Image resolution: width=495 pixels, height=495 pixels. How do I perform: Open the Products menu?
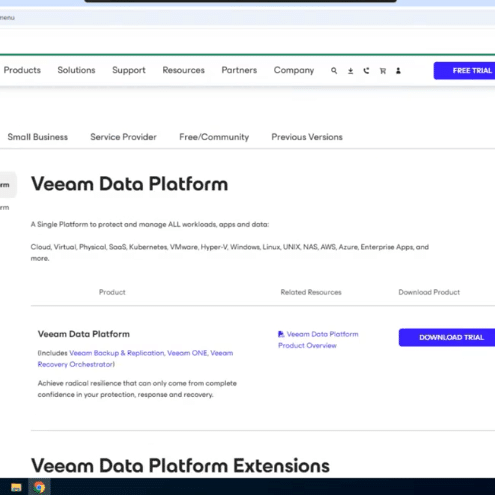22,70
